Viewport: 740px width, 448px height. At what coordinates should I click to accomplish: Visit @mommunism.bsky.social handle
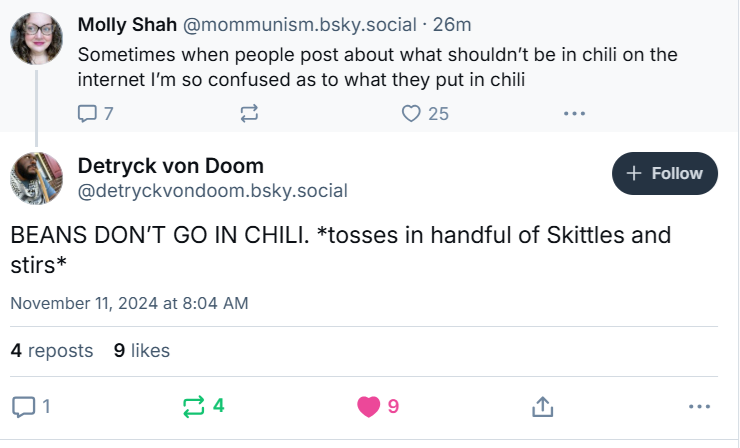(273, 23)
